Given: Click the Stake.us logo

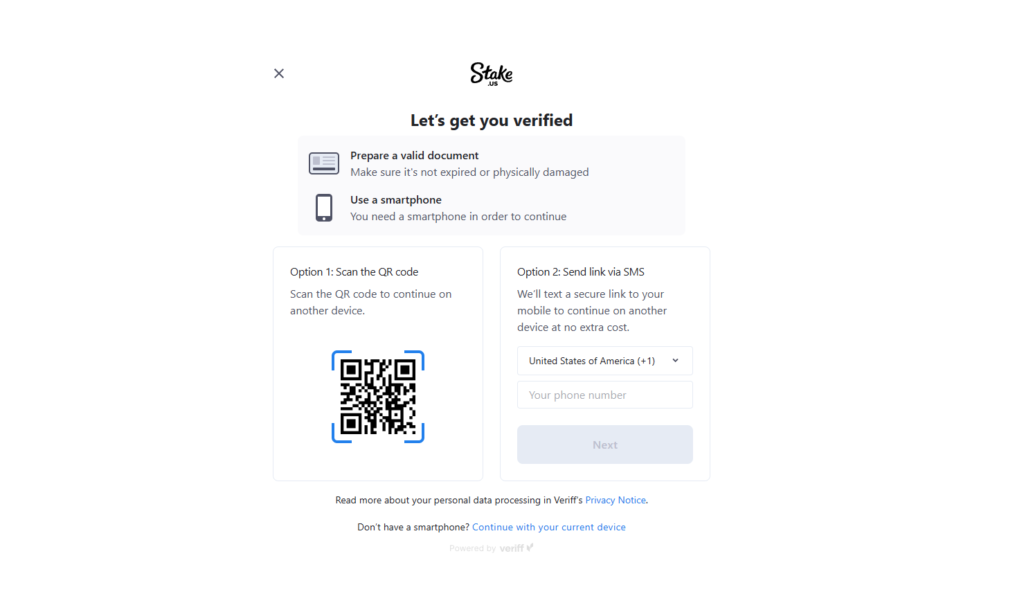Looking at the screenshot, I should coord(491,74).
